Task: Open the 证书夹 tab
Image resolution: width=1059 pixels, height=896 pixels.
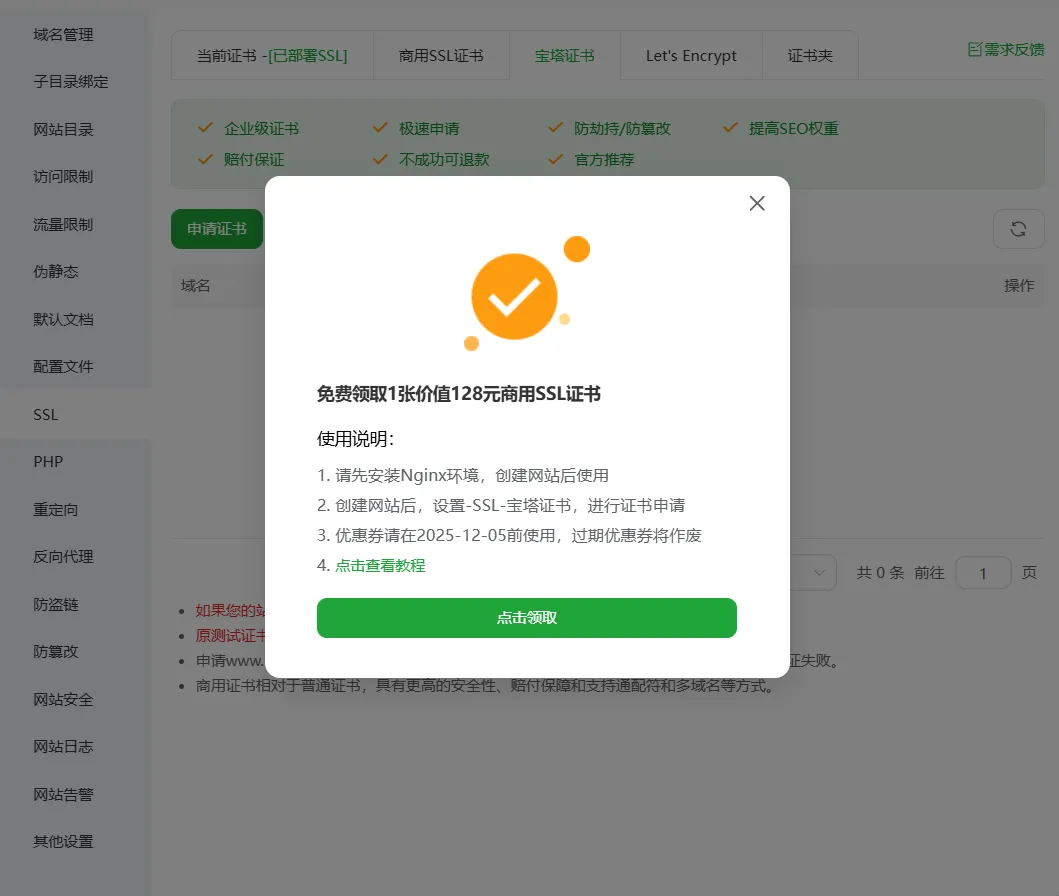Action: [810, 55]
